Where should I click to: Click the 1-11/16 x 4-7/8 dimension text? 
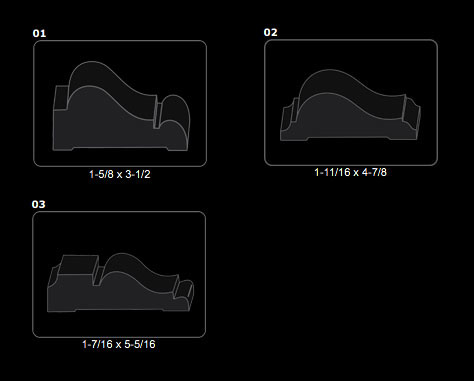coord(350,172)
